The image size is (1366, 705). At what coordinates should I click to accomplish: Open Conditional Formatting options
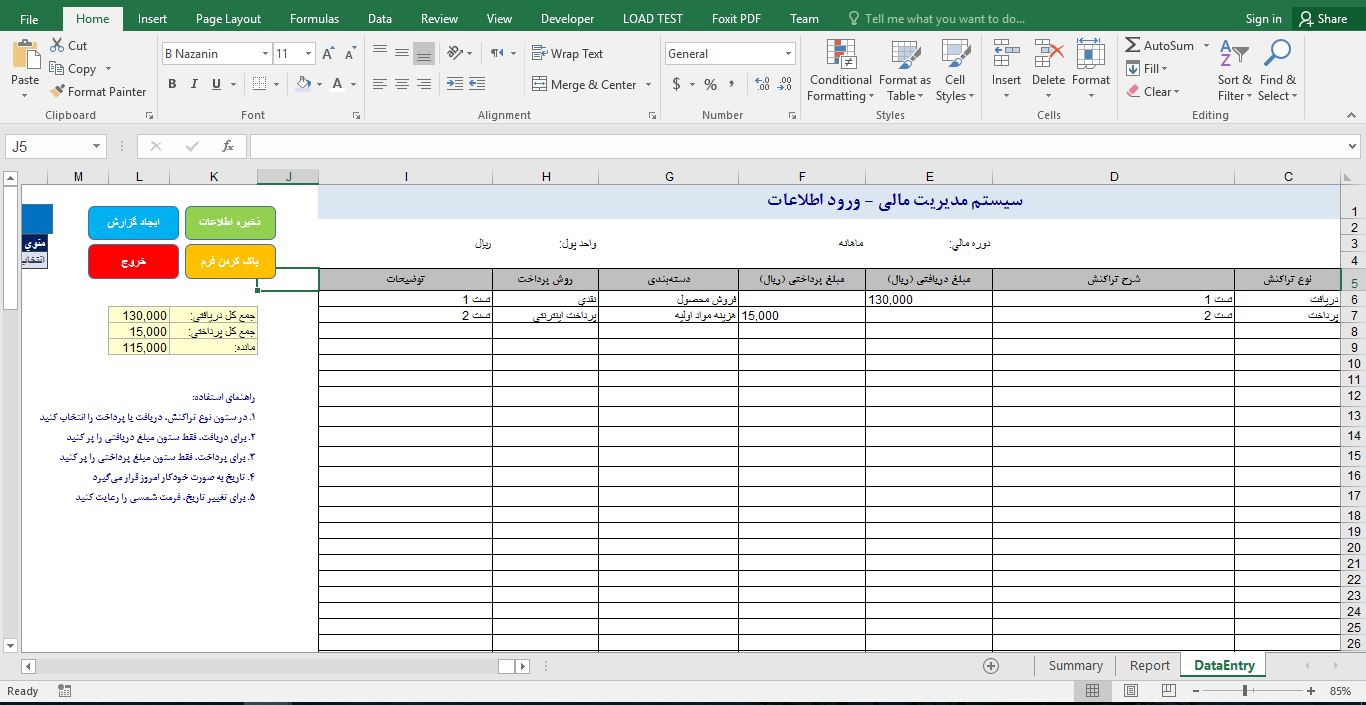point(839,70)
